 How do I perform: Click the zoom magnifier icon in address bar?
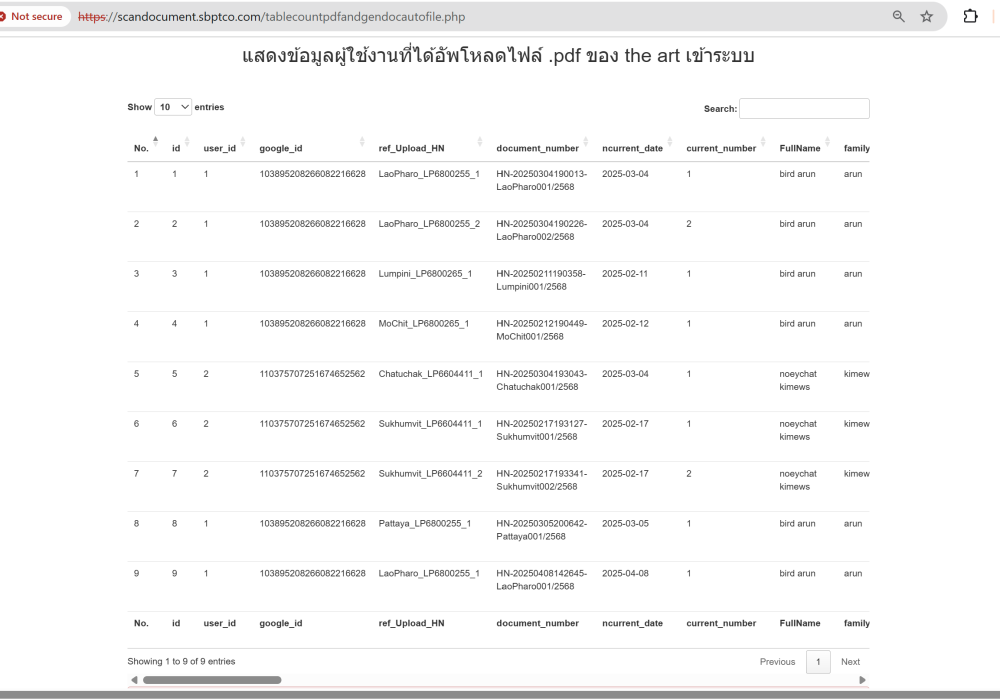point(898,17)
